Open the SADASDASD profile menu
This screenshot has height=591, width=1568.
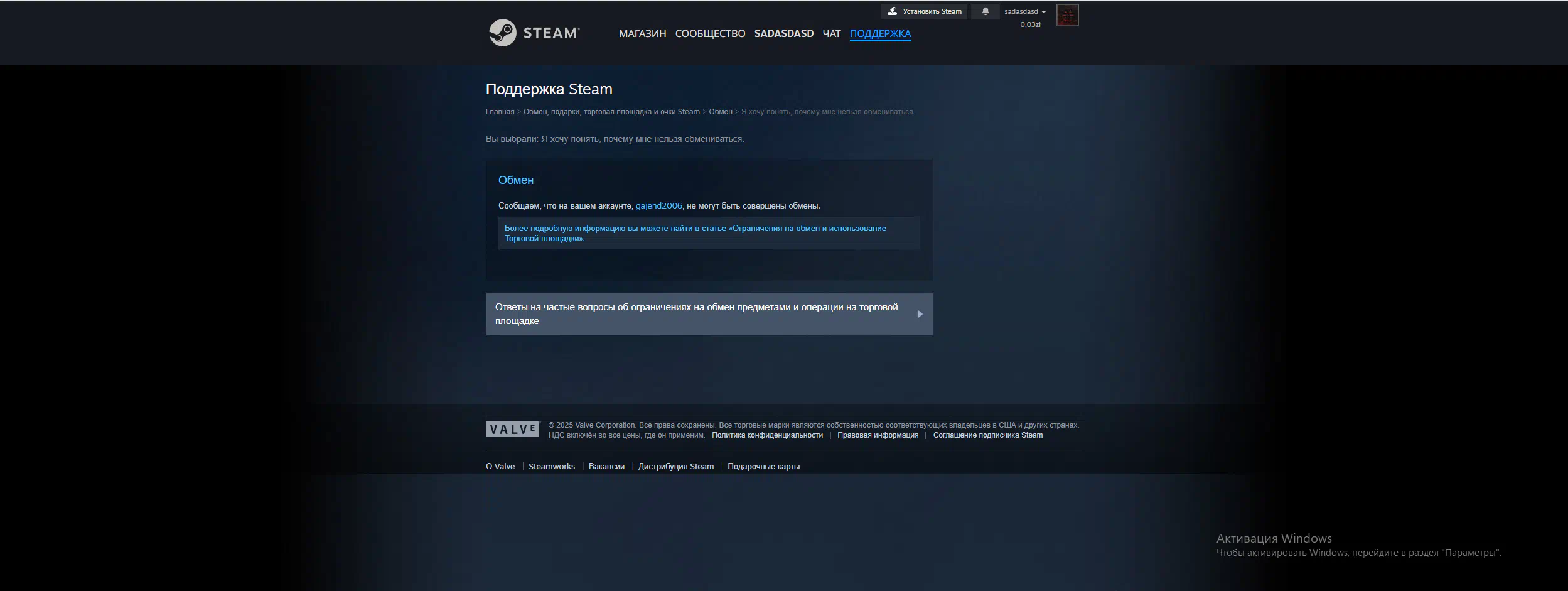click(x=783, y=33)
